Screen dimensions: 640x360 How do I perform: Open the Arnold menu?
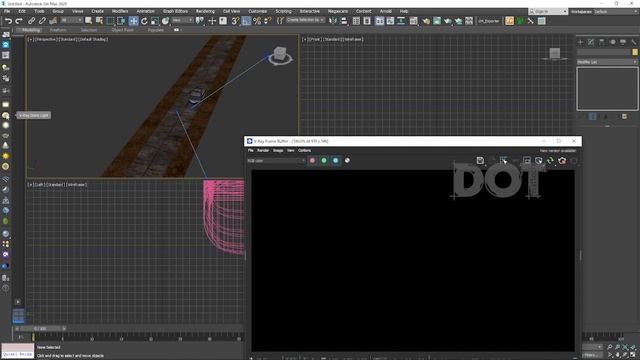(x=385, y=11)
